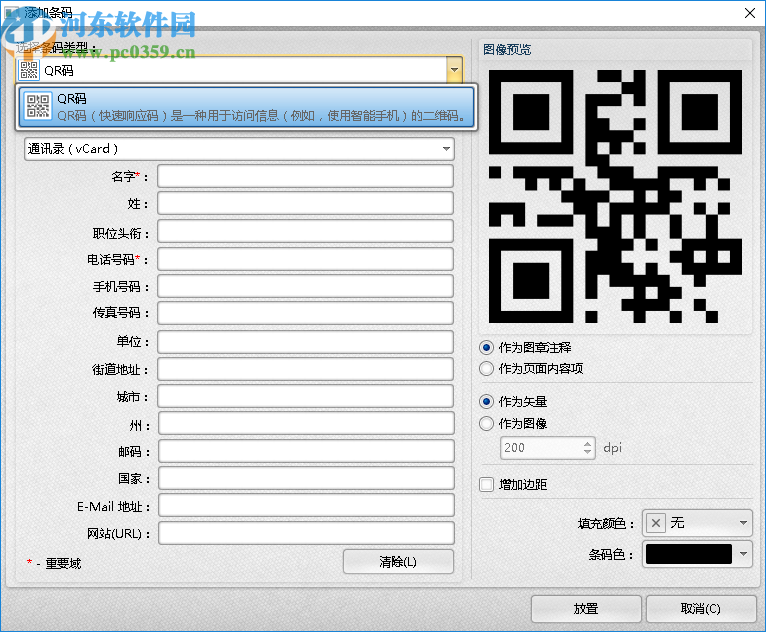The image size is (766, 632).
Task: Click the 名字 input field
Action: [x=305, y=177]
